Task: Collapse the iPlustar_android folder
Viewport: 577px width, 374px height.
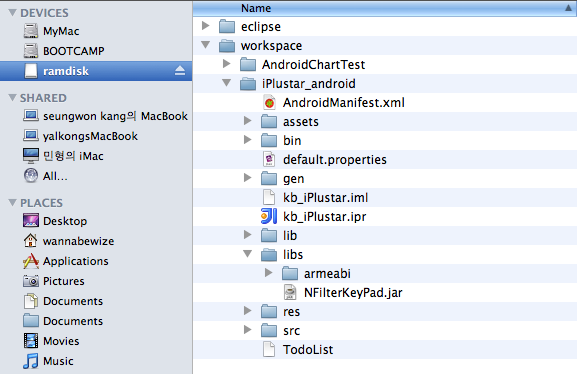Action: (x=227, y=83)
